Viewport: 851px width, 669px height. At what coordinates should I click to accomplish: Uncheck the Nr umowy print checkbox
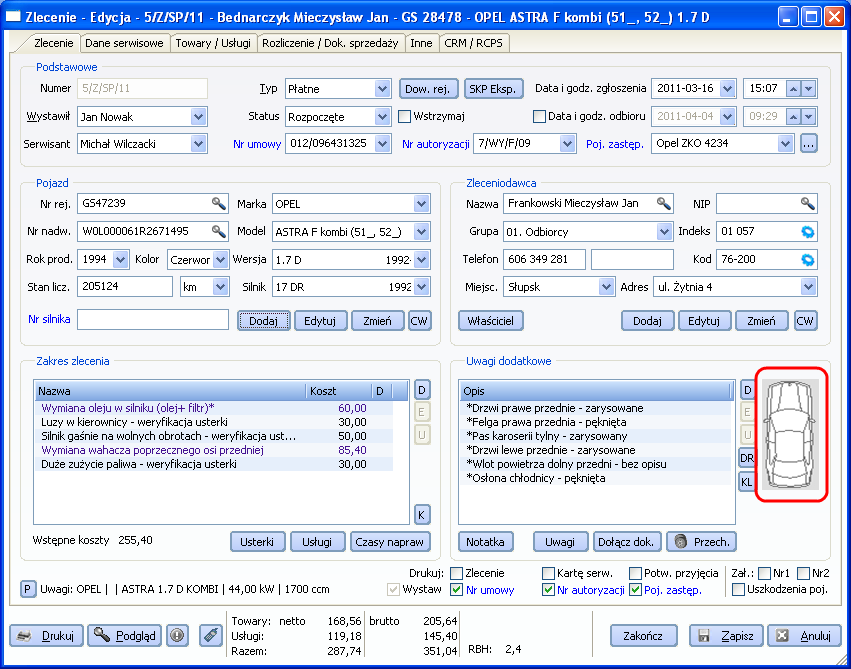tap(457, 590)
